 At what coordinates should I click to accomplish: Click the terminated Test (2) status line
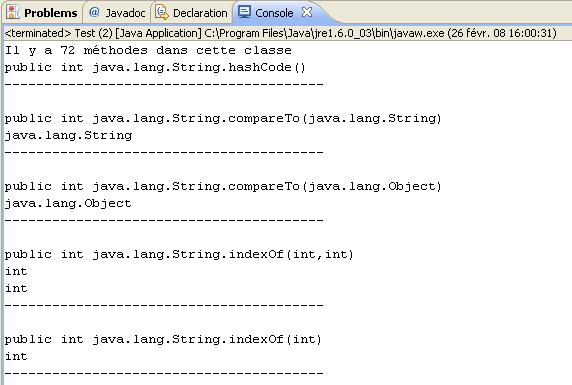click(x=281, y=33)
